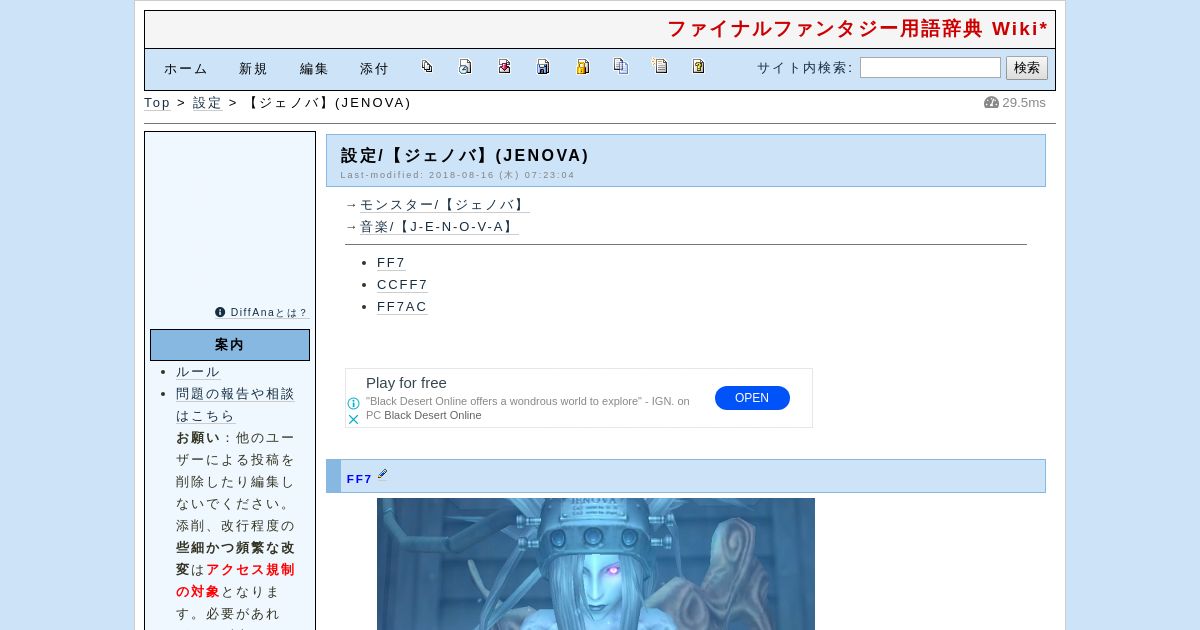Screen dimensions: 1200x630
Task: Click the floppy disk backup icon
Action: pyautogui.click(x=543, y=66)
